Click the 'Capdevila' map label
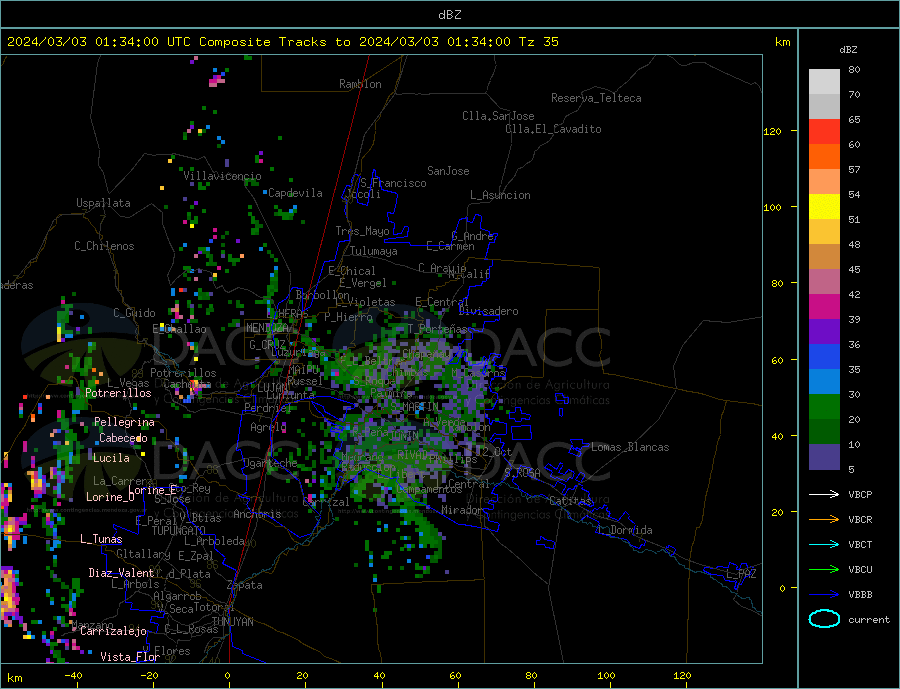900x689 pixels. pyautogui.click(x=295, y=193)
